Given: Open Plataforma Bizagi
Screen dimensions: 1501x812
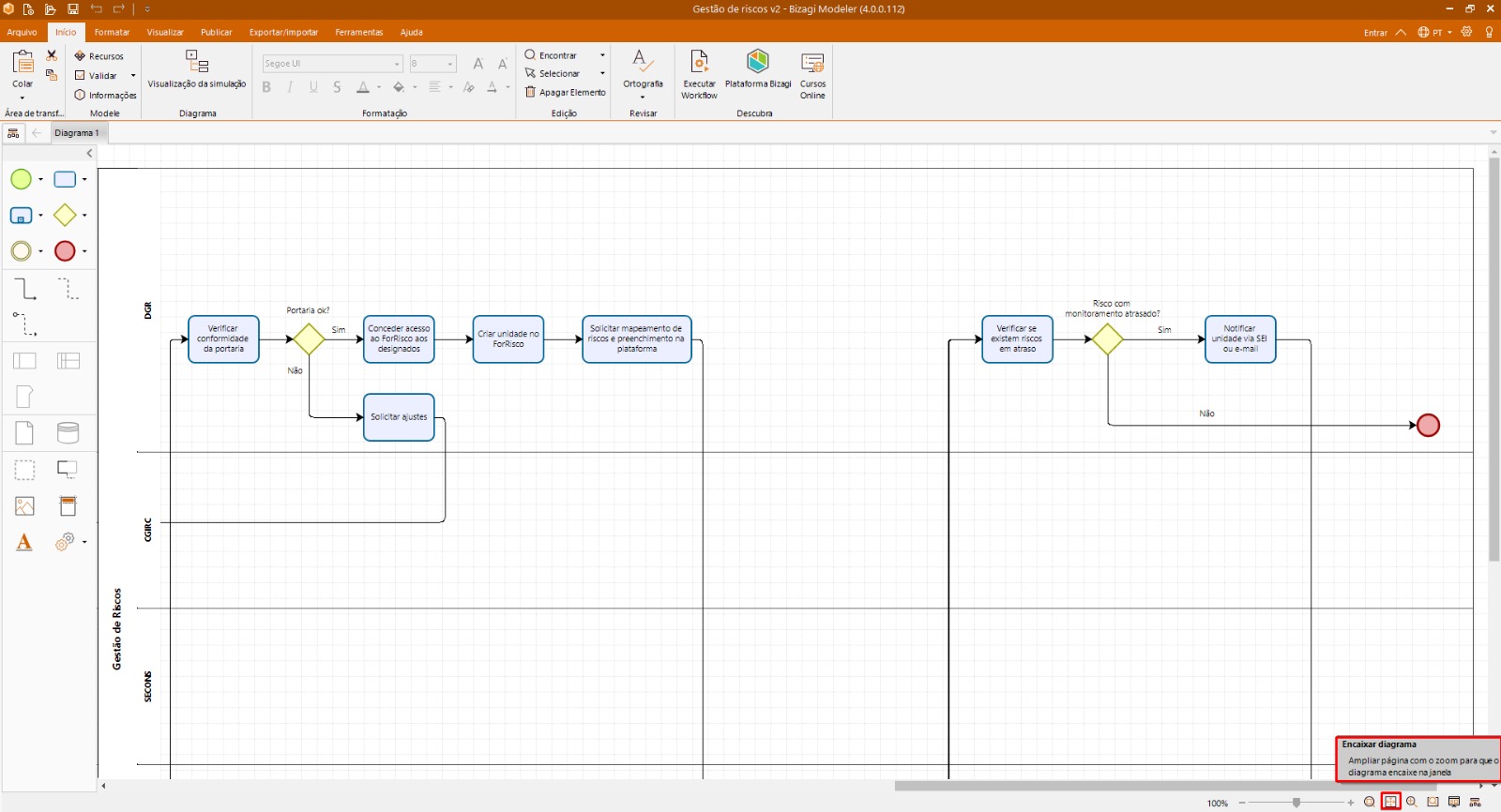Looking at the screenshot, I should 758,70.
